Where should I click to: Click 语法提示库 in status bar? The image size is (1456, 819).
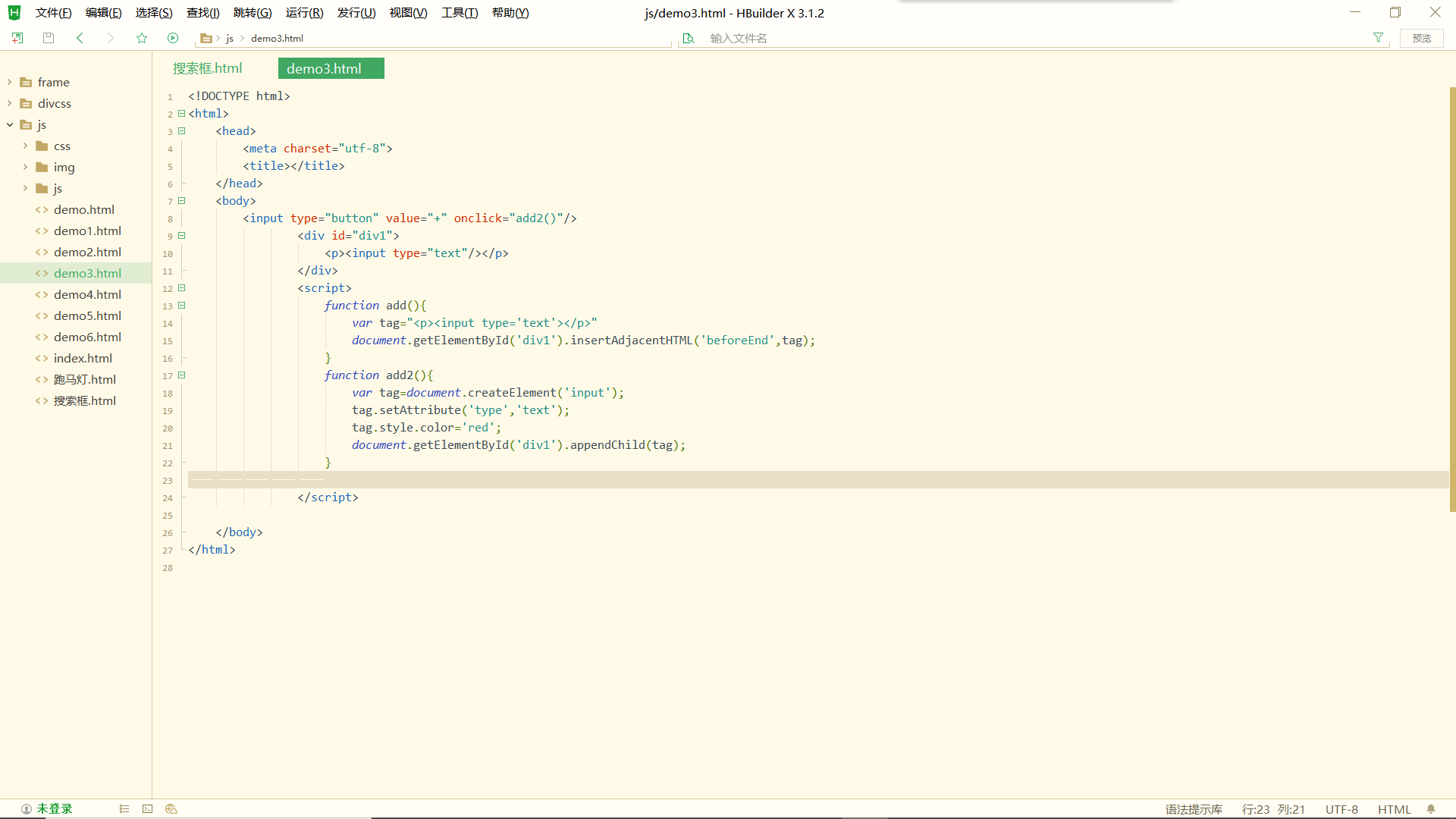click(1194, 809)
